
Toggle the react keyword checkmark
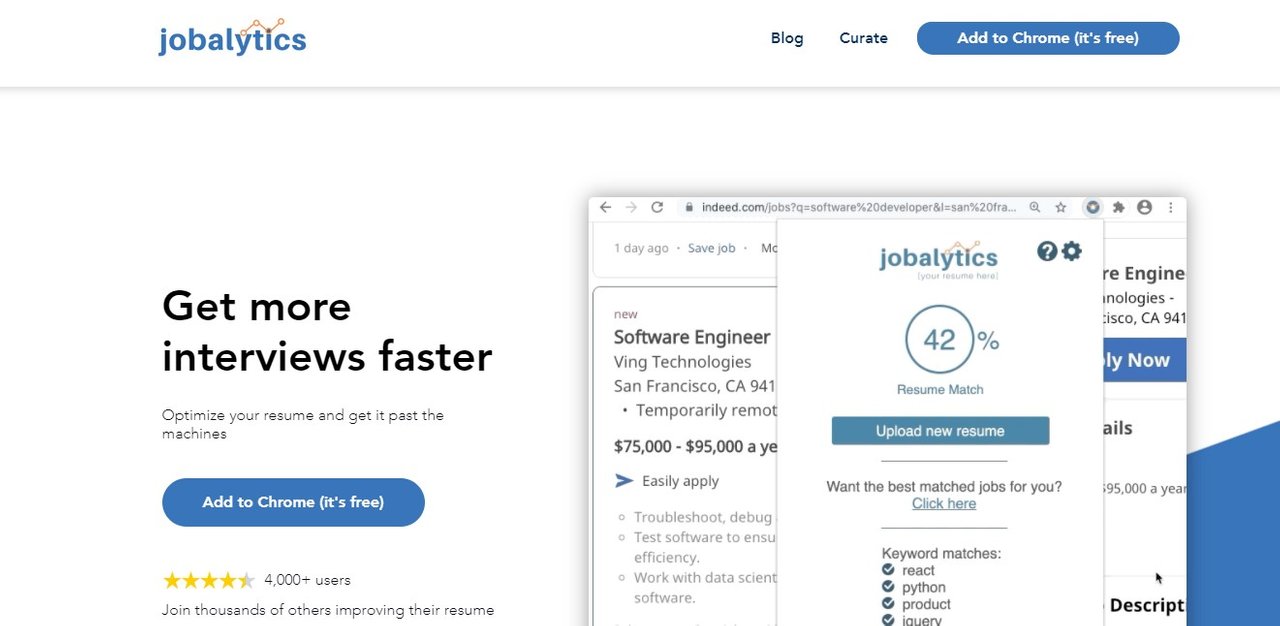(888, 570)
